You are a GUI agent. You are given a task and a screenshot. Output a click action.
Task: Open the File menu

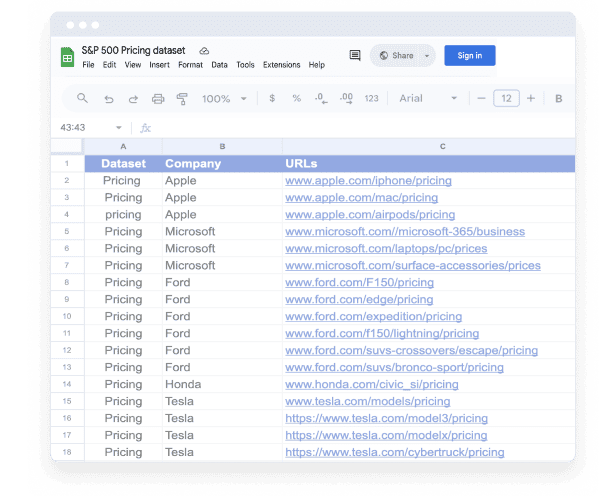(88, 65)
